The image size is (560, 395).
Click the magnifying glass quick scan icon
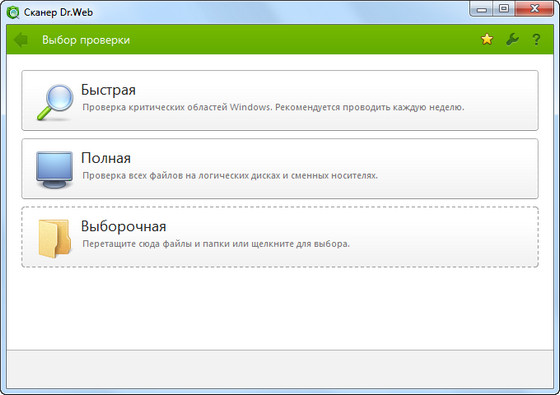[x=55, y=102]
